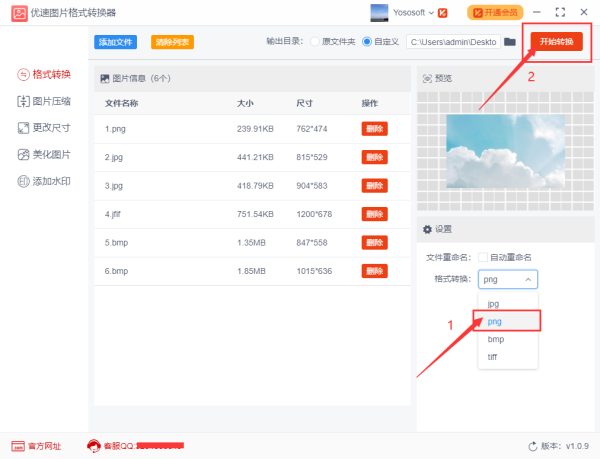Select the 自定义 output radio option
Screen dimensions: 600x459
[367, 42]
